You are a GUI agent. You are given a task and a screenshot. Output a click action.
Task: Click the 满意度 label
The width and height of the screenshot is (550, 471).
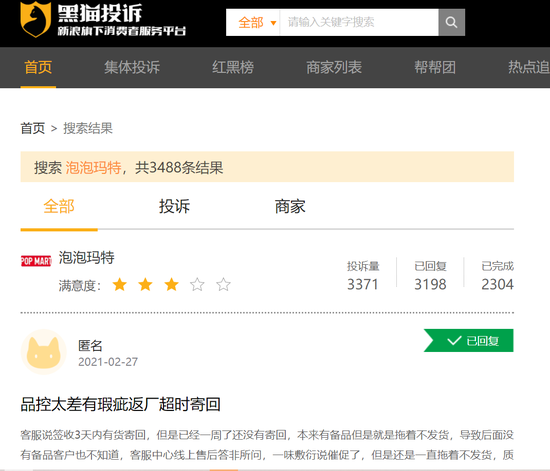(x=80, y=285)
